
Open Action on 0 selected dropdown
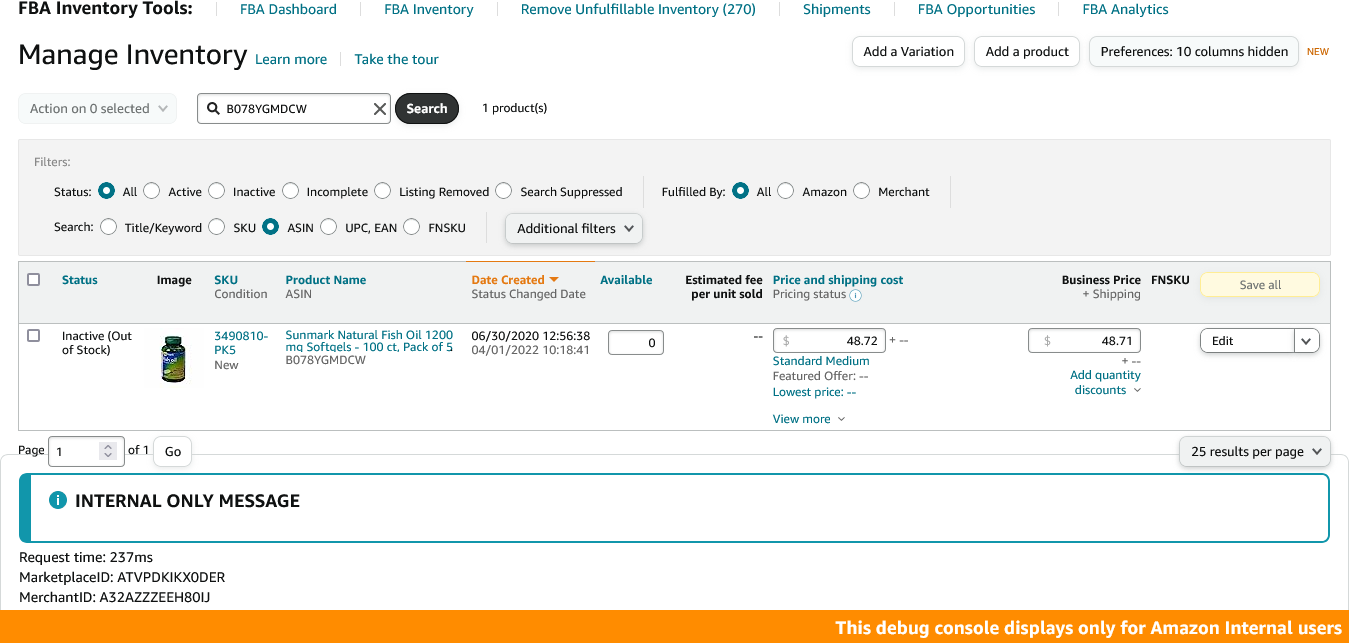(98, 109)
